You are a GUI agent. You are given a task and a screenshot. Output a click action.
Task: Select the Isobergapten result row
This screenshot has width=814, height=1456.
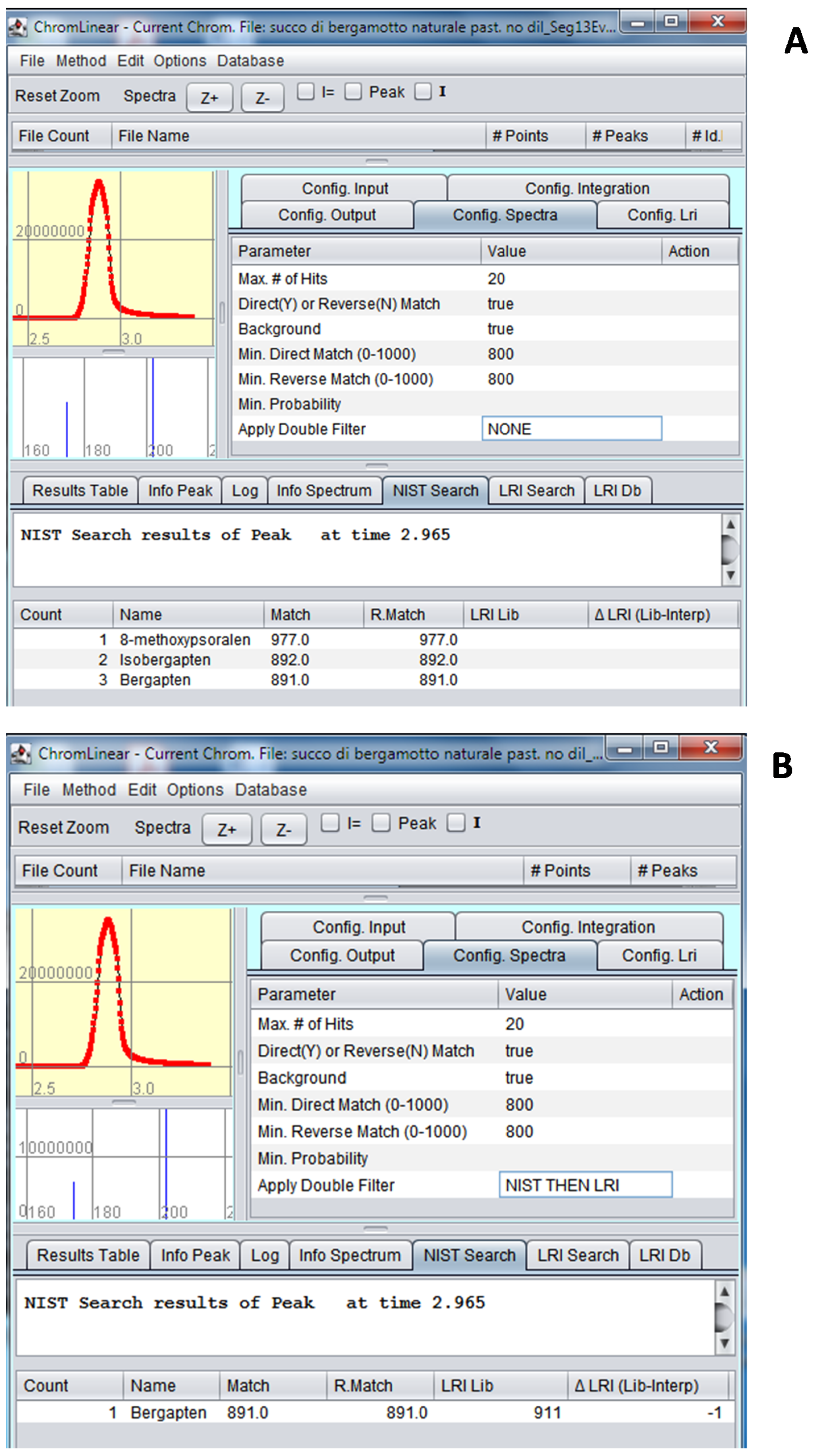click(x=165, y=659)
